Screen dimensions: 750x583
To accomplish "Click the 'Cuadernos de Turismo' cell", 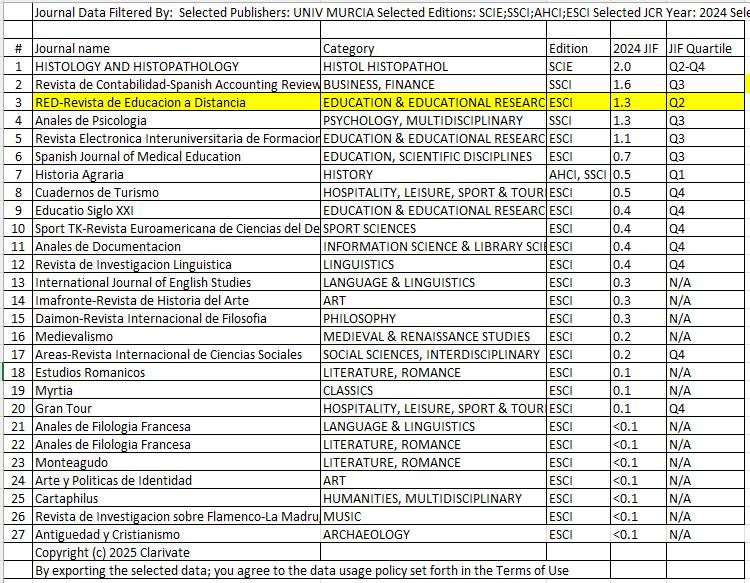I will click(x=176, y=192).
